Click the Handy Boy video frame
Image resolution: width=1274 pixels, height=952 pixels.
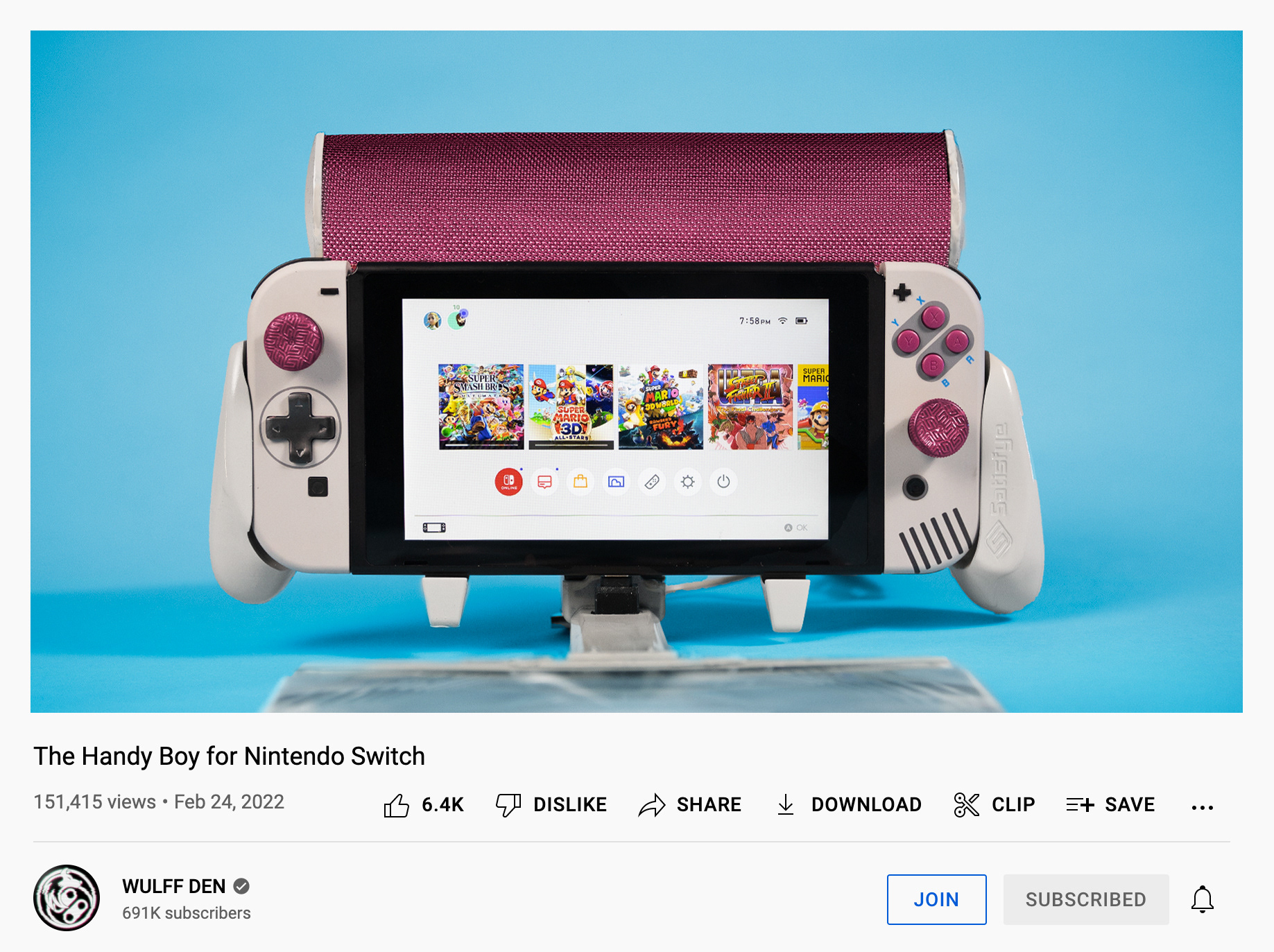tap(637, 372)
